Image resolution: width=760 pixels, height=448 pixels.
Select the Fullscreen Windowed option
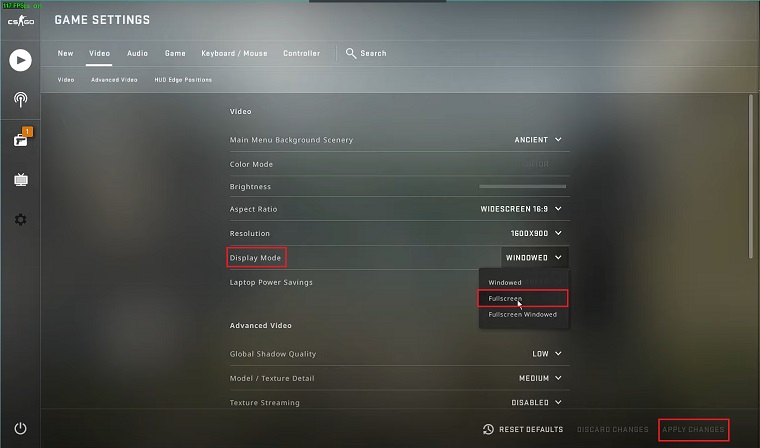pos(523,314)
